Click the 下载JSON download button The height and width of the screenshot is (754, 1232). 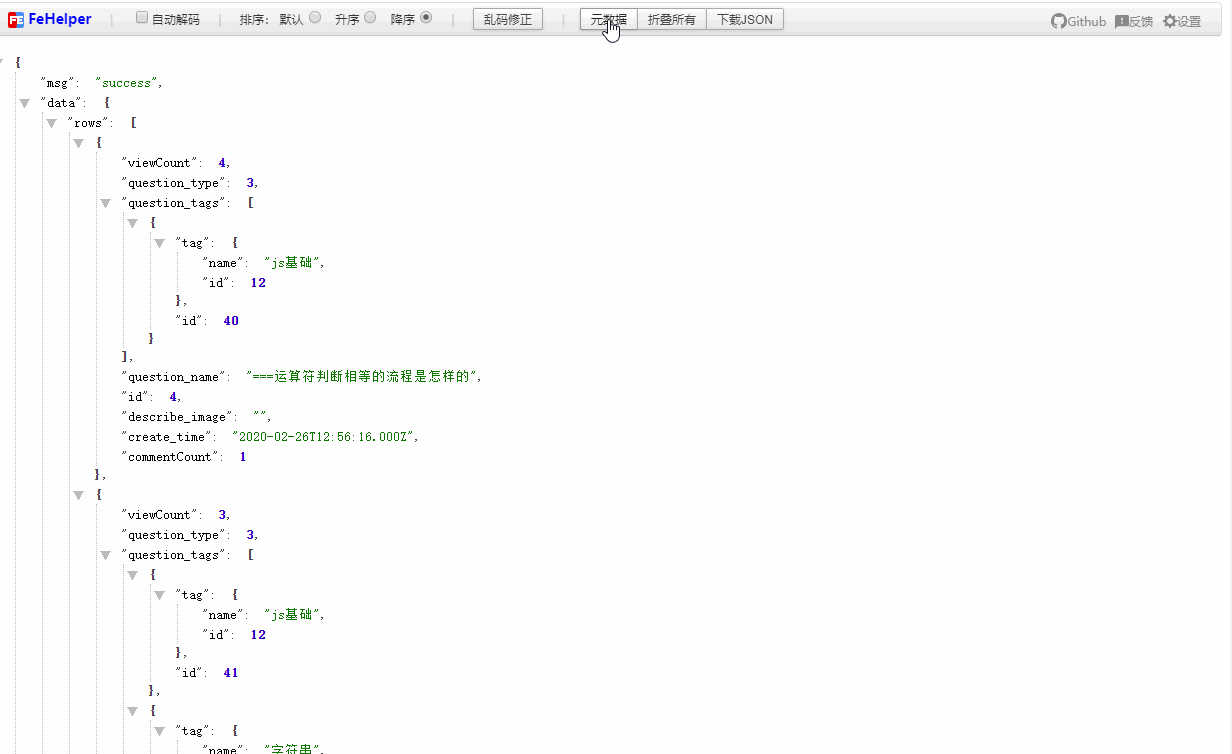pyautogui.click(x=745, y=20)
